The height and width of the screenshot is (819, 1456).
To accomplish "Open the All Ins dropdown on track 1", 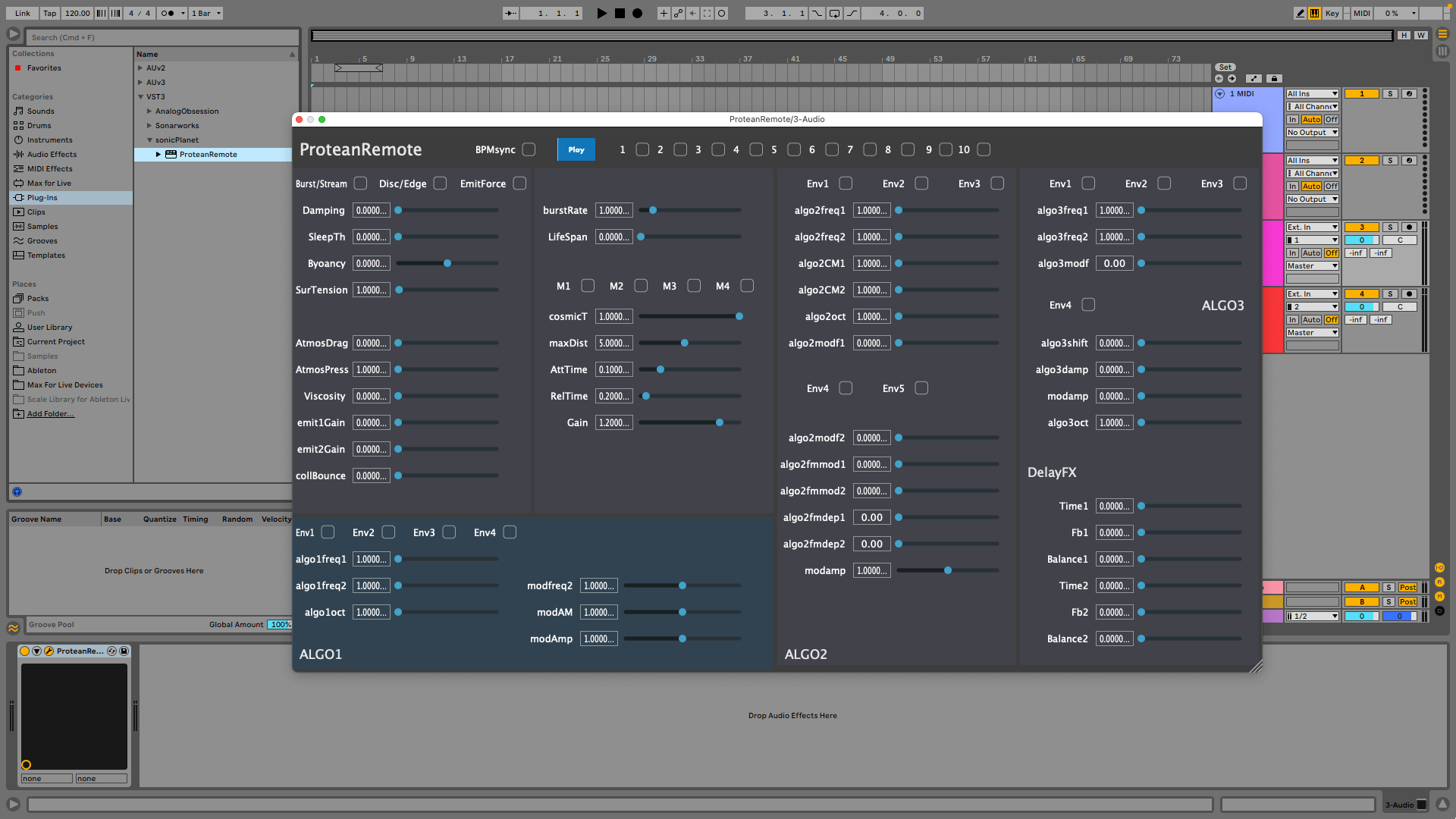I will pyautogui.click(x=1313, y=94).
